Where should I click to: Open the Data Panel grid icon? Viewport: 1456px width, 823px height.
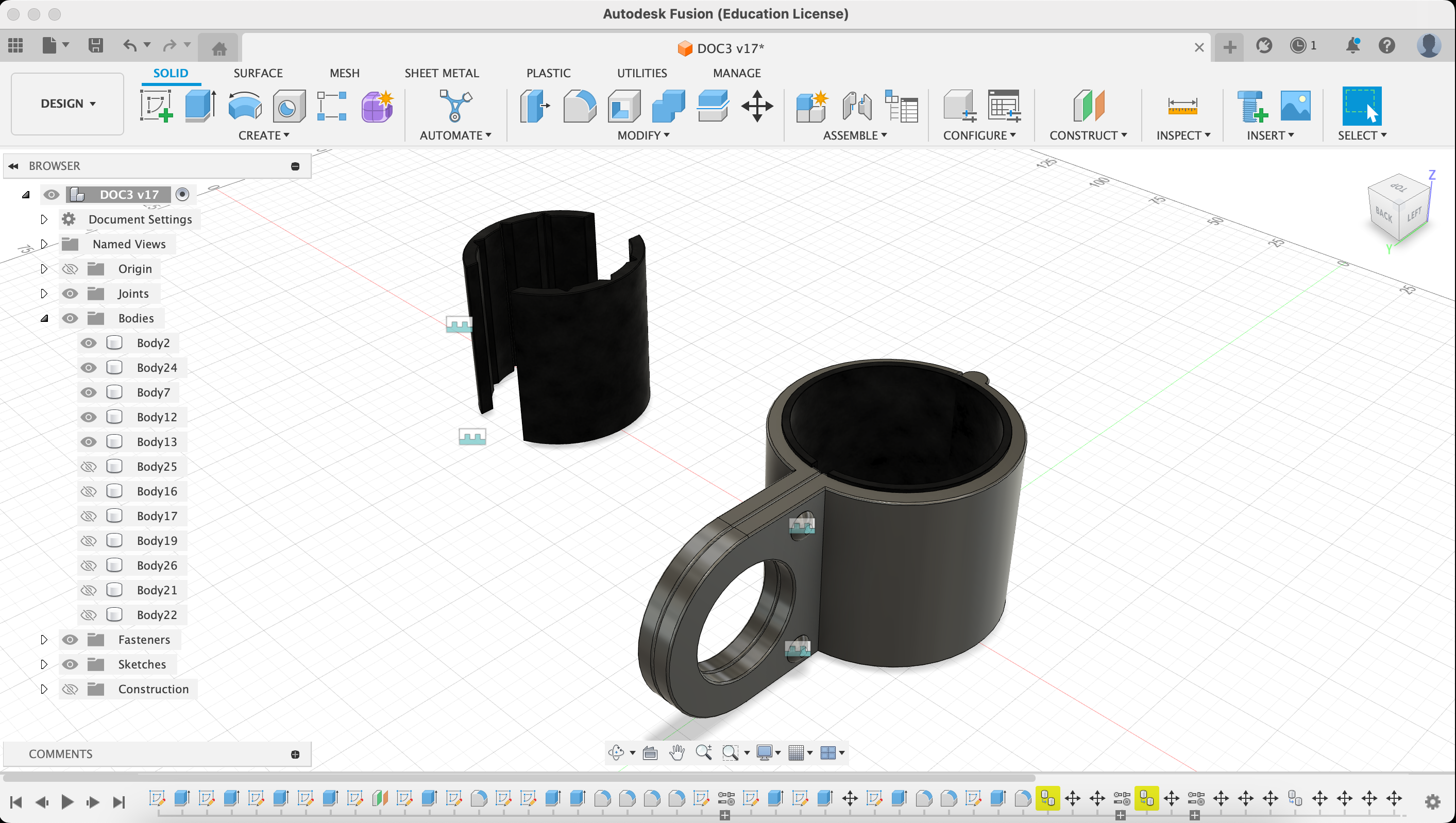click(x=15, y=45)
